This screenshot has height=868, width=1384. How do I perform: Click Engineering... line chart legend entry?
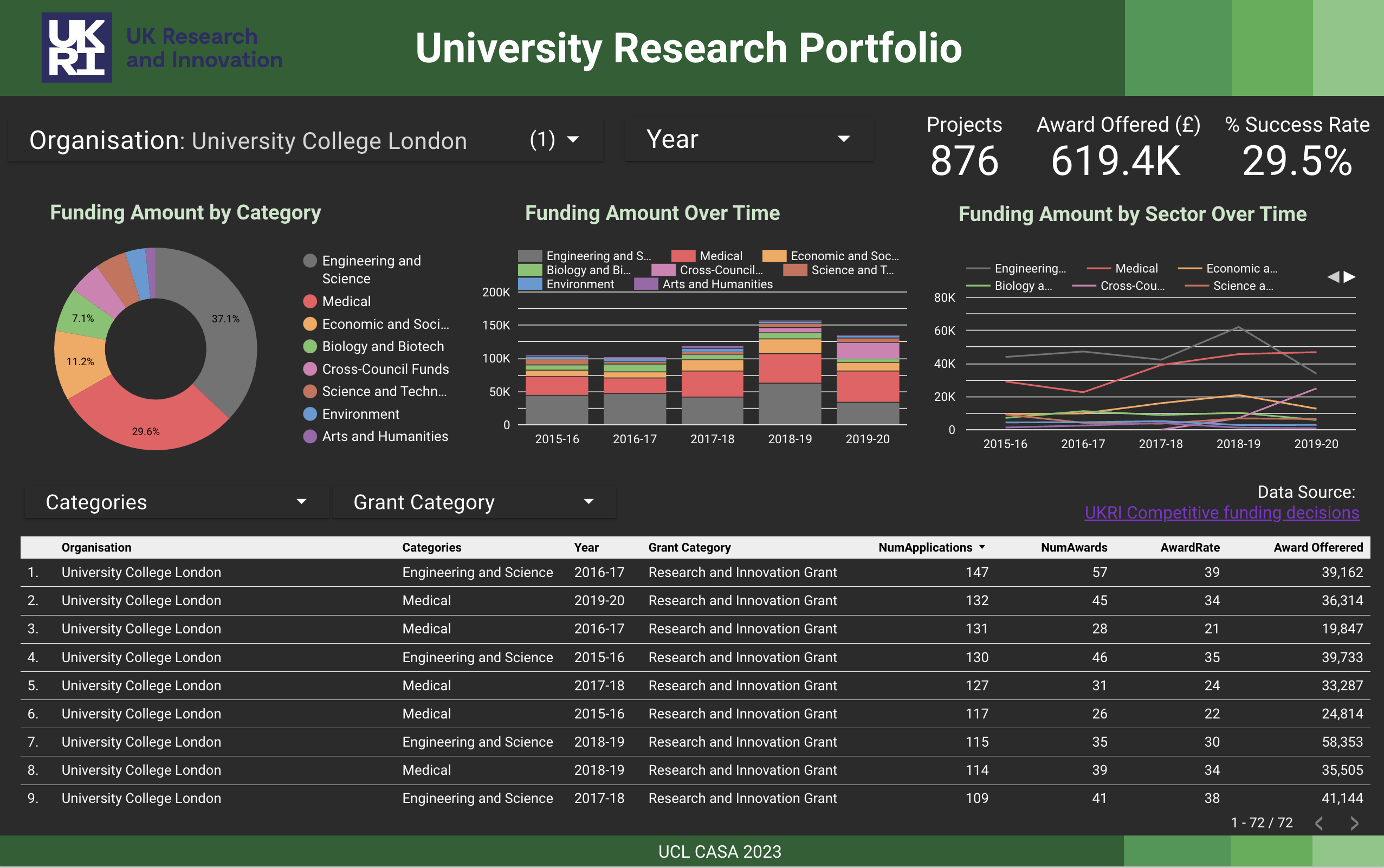coord(1016,269)
